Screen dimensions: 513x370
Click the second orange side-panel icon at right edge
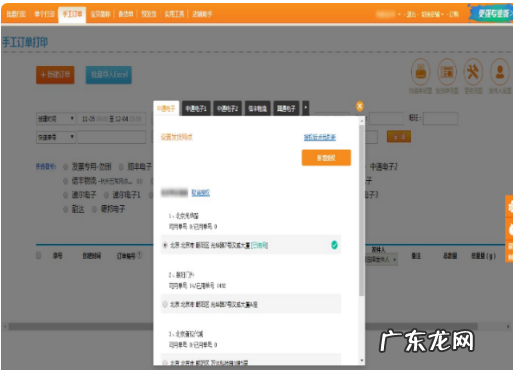pos(510,229)
